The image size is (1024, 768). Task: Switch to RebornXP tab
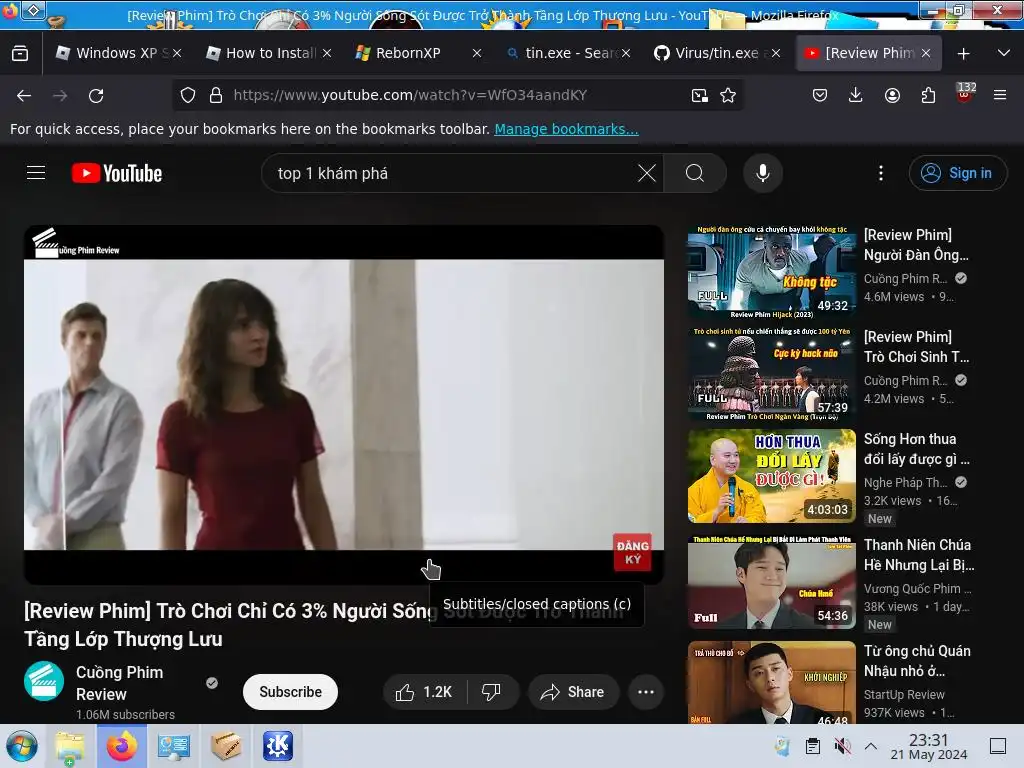click(418, 53)
